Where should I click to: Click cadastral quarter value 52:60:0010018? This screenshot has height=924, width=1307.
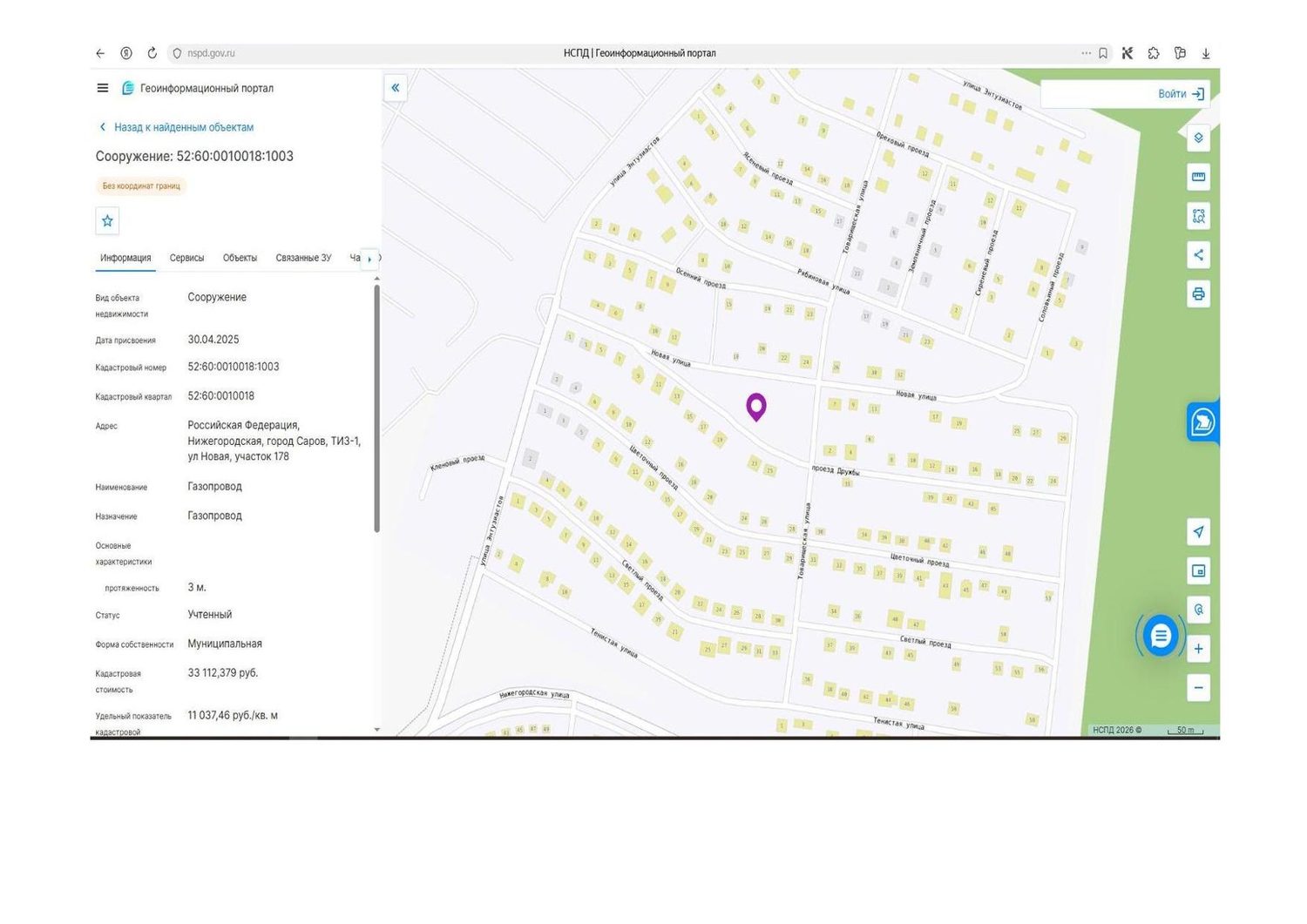221,395
